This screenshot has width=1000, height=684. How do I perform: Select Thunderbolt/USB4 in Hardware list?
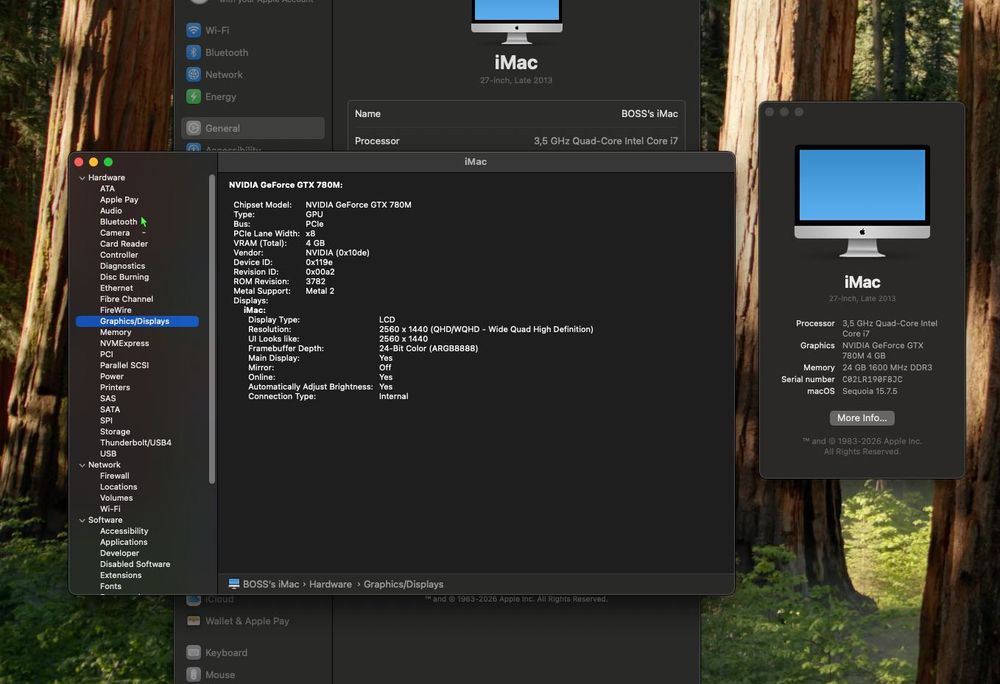135,442
